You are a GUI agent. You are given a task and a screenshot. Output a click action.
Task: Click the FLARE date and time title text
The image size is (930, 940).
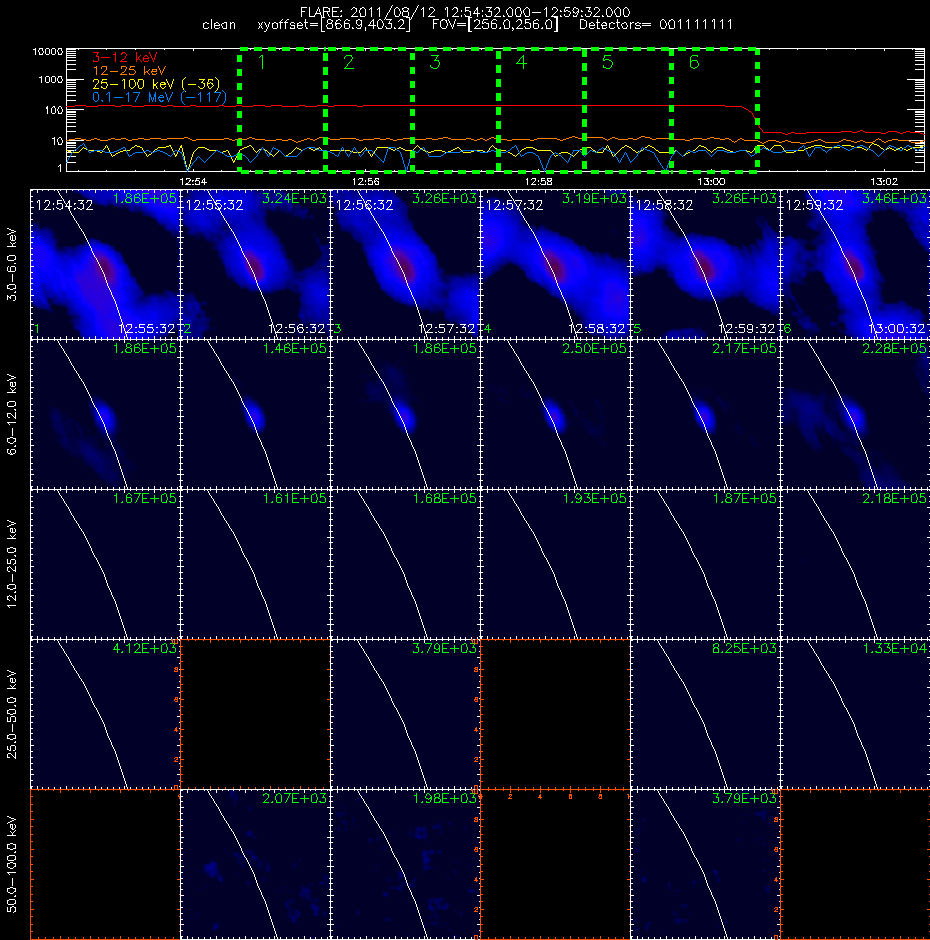coord(465,12)
